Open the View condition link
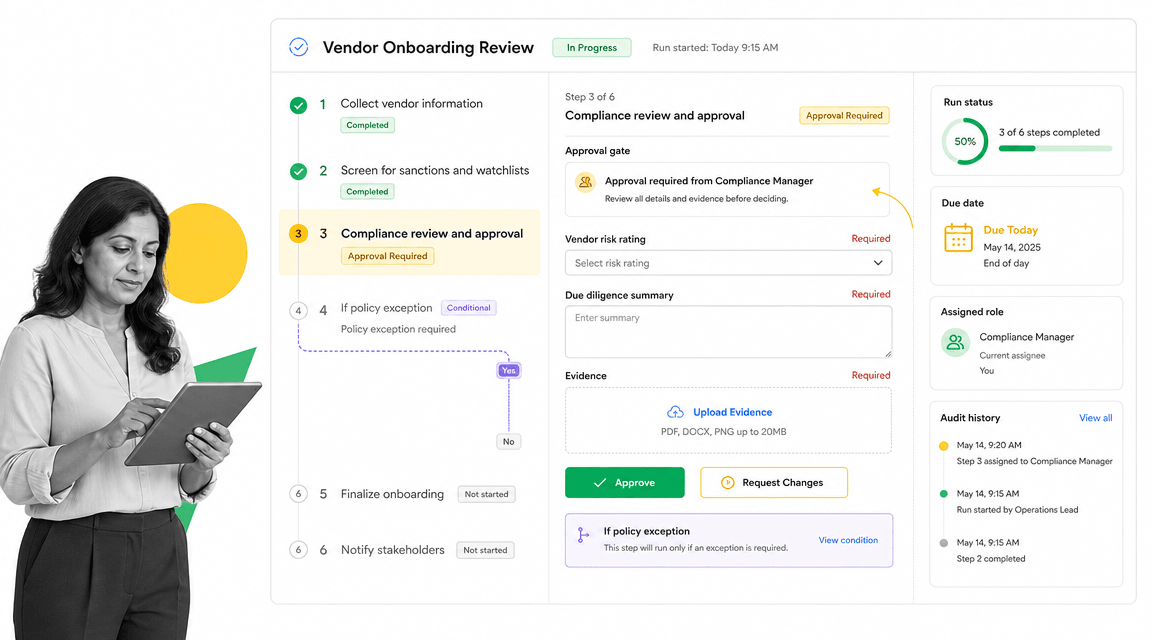 pyautogui.click(x=848, y=540)
